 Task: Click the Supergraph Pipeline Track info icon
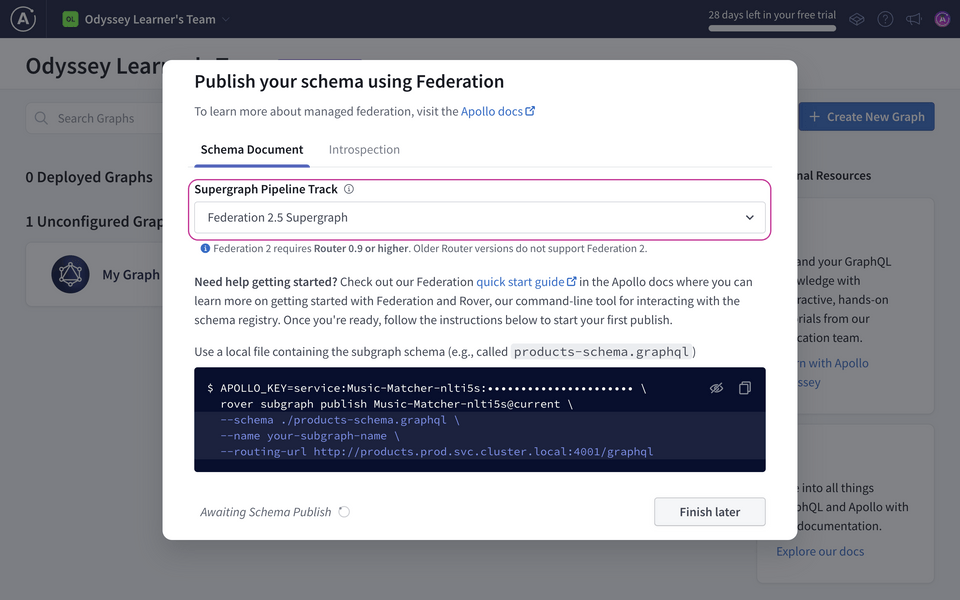point(349,189)
